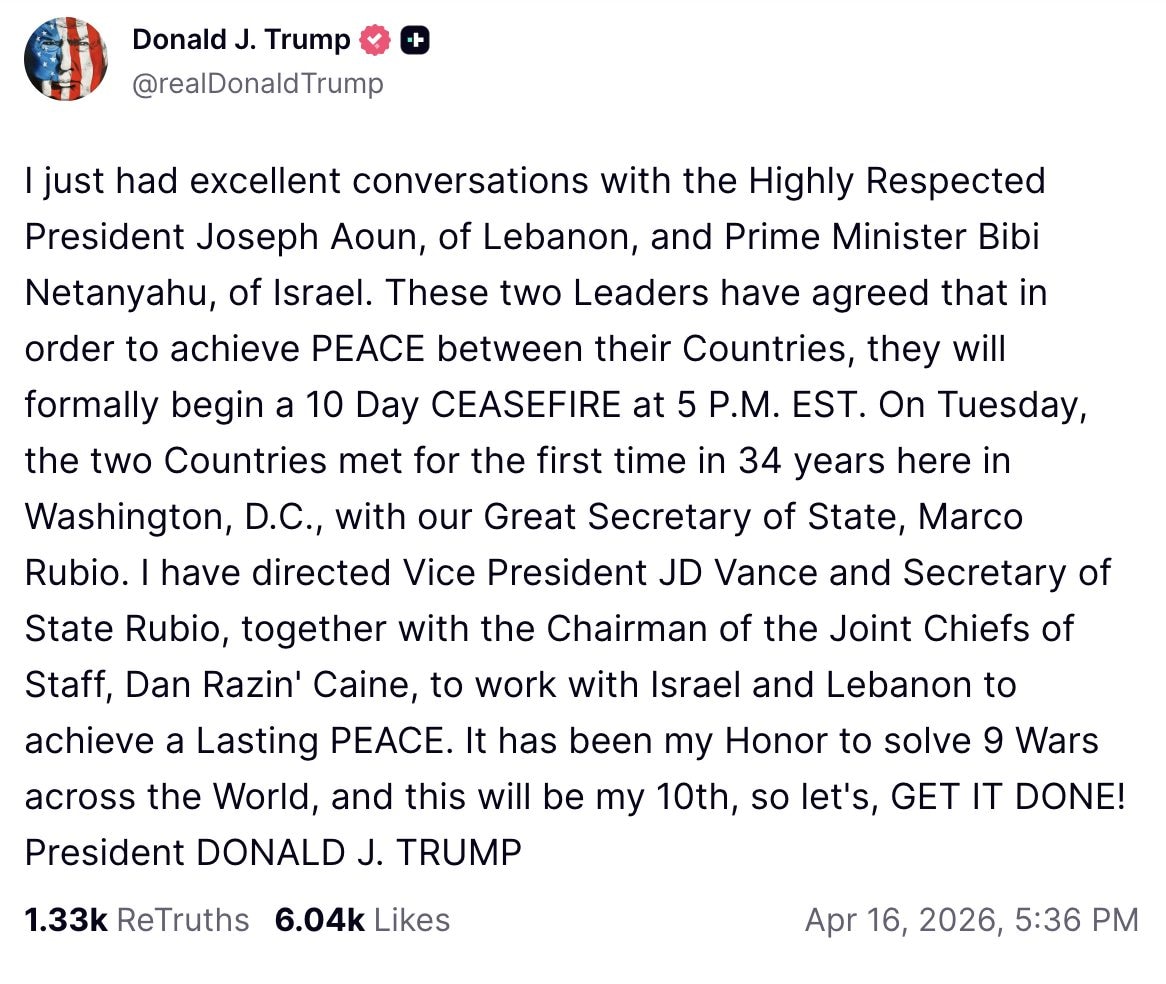Click the red verified checkmark badge

tap(375, 40)
